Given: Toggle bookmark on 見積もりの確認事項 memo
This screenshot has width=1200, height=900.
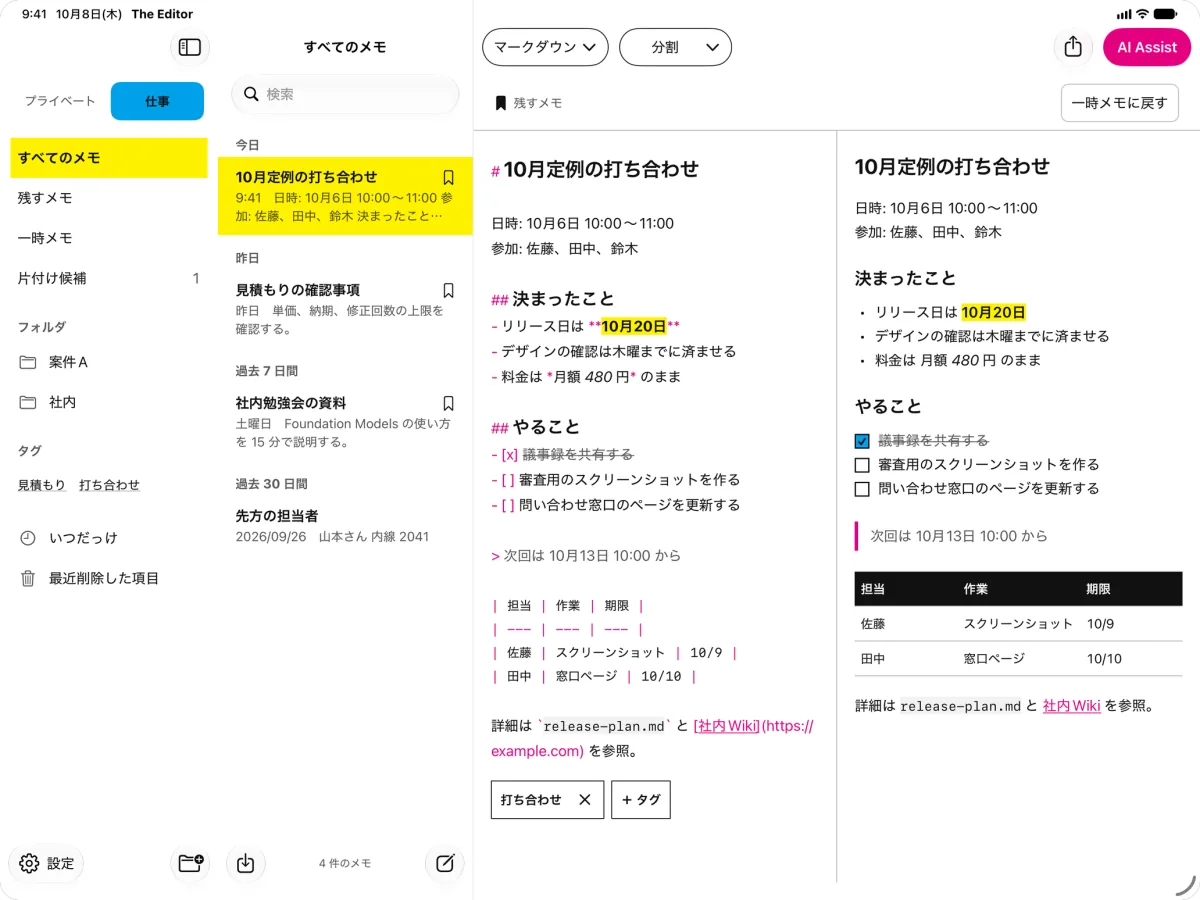Looking at the screenshot, I should tap(448, 290).
